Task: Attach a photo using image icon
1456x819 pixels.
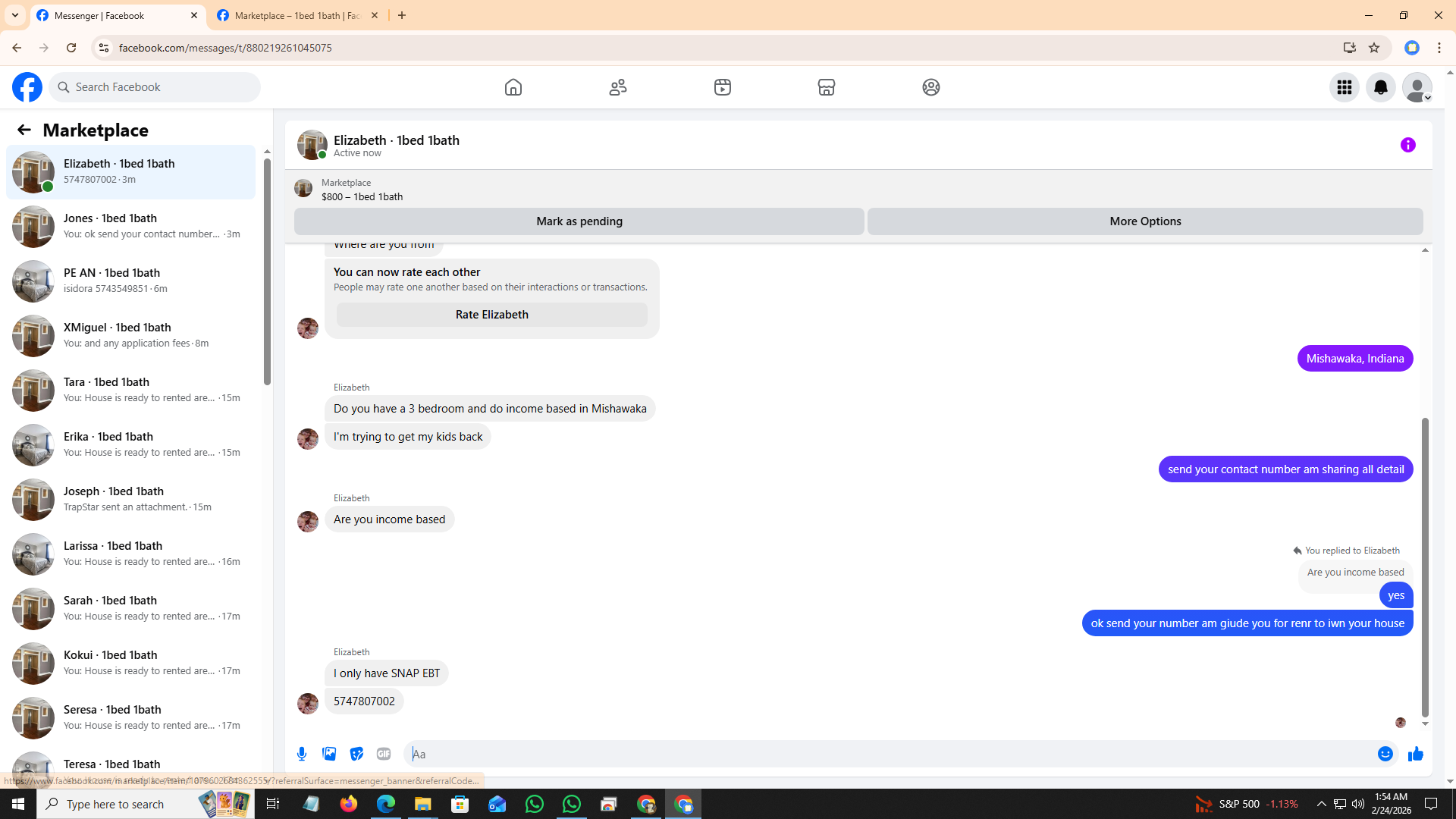Action: coord(329,754)
